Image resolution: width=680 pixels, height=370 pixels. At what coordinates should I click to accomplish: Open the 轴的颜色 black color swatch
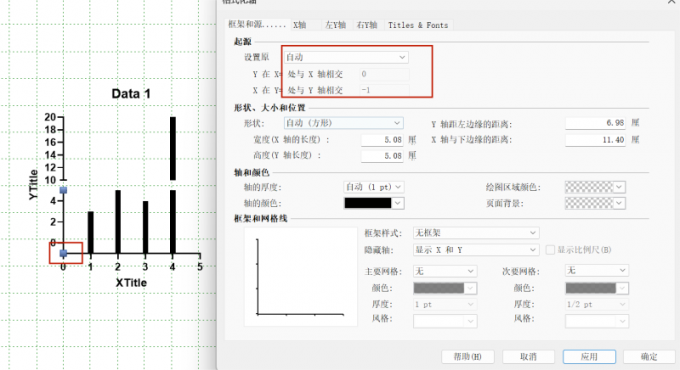tap(374, 203)
